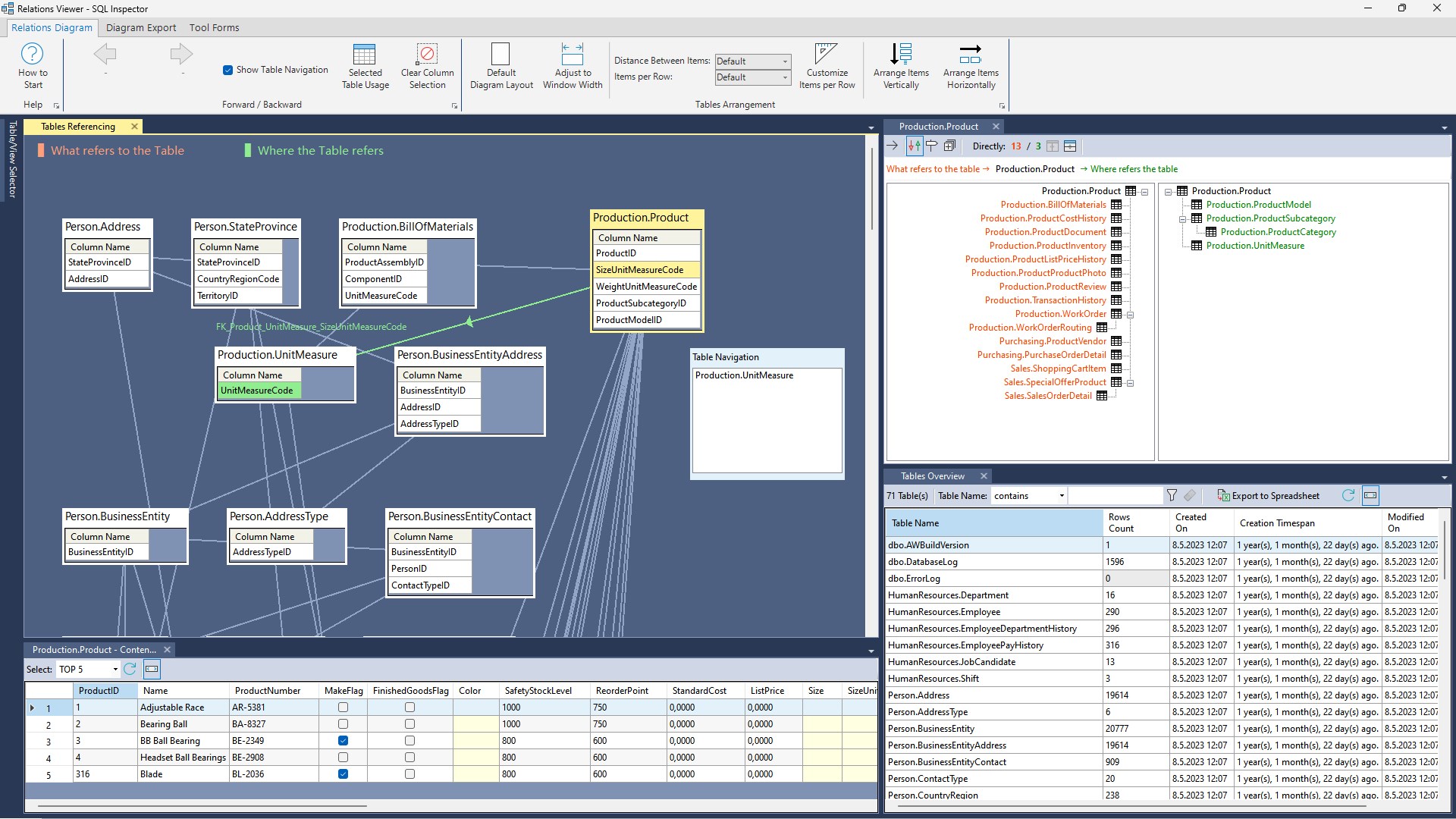
Task: Check MakeFlag for Adjustable Race row
Action: coord(343,708)
